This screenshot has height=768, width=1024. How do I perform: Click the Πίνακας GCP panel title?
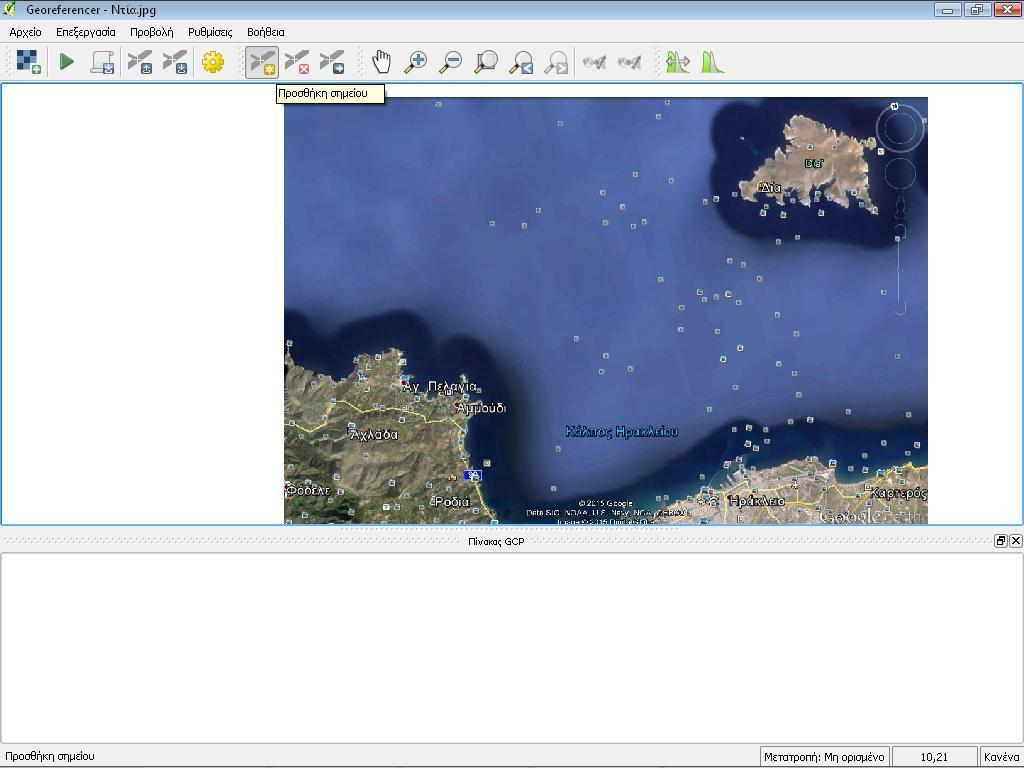point(496,541)
